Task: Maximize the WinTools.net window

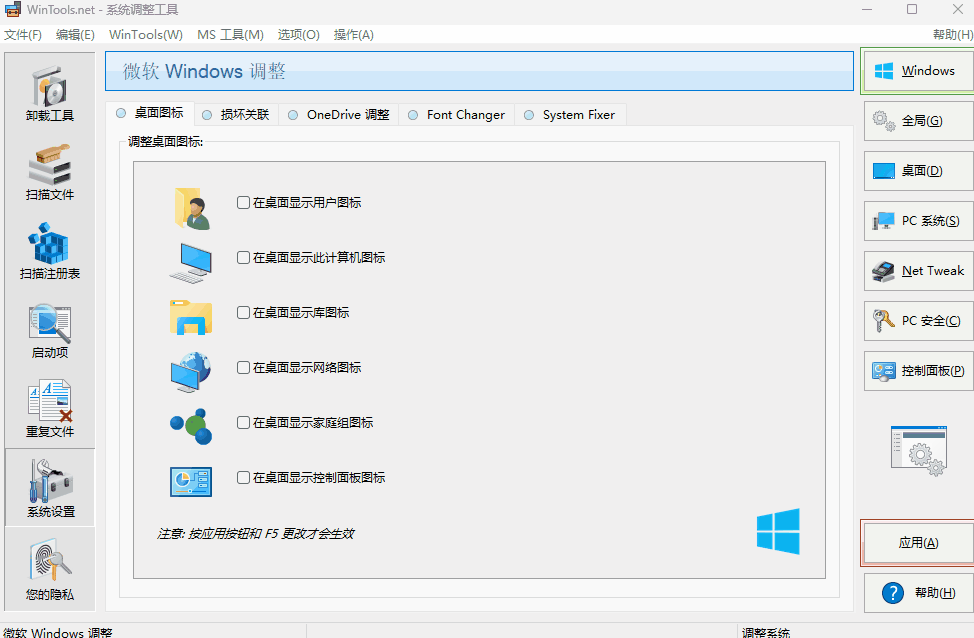Action: pos(912,9)
